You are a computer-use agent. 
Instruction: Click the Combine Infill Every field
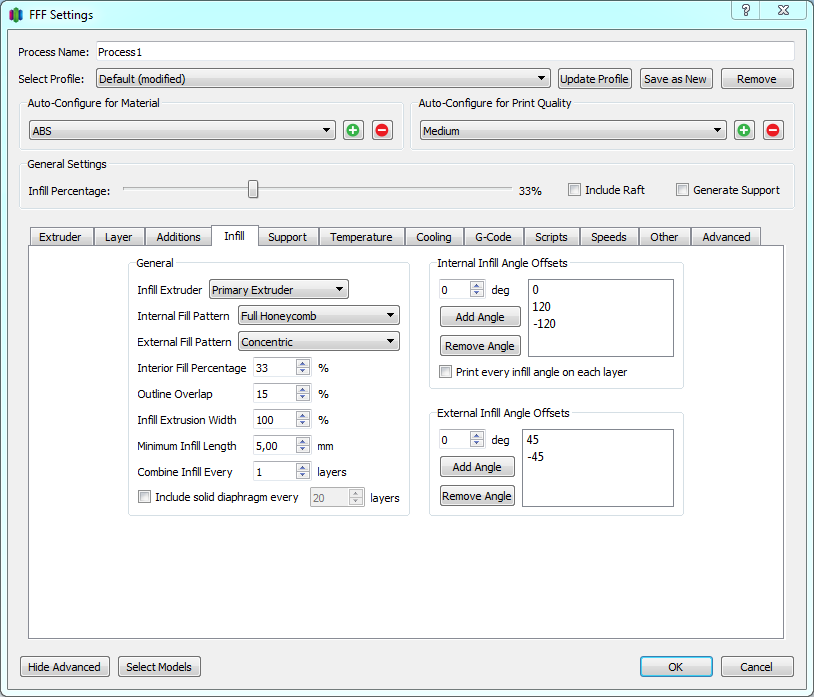[275, 471]
